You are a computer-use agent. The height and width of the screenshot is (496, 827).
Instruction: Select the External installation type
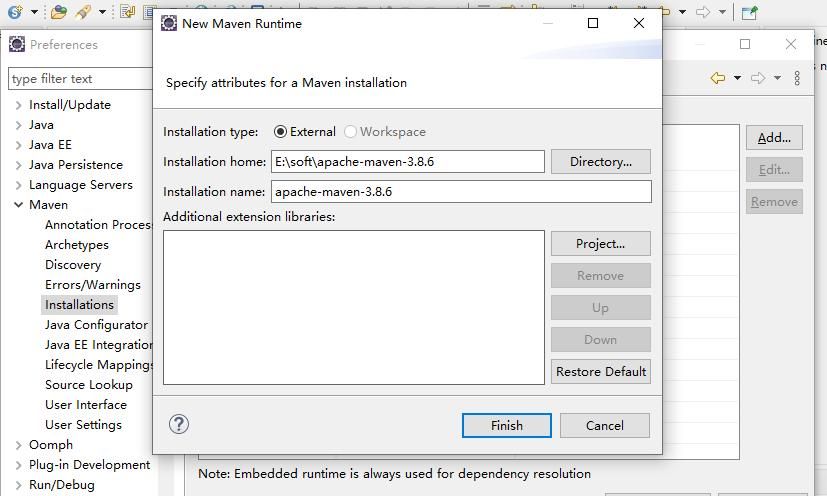click(x=281, y=132)
